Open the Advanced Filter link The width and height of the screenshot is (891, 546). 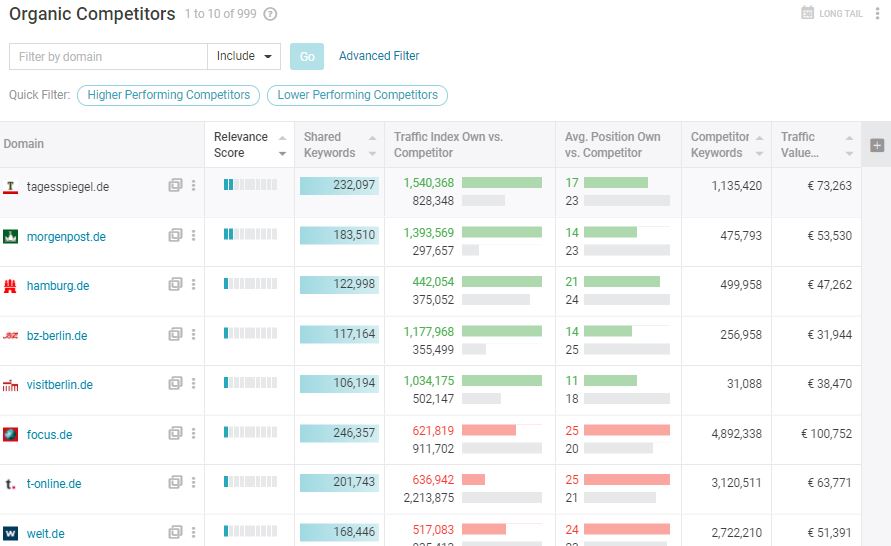click(x=379, y=56)
